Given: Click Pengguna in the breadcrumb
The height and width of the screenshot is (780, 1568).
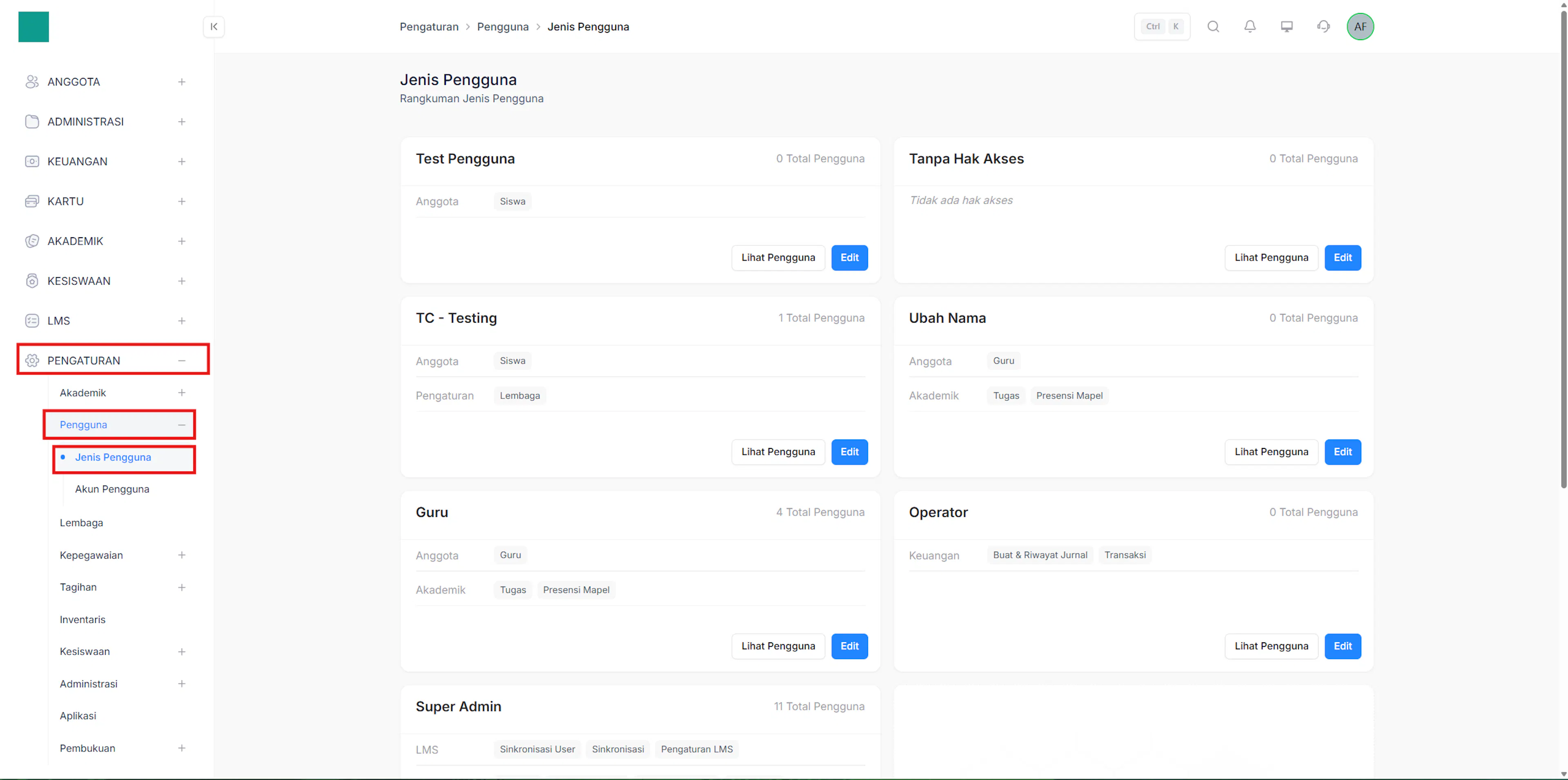Looking at the screenshot, I should 503,27.
